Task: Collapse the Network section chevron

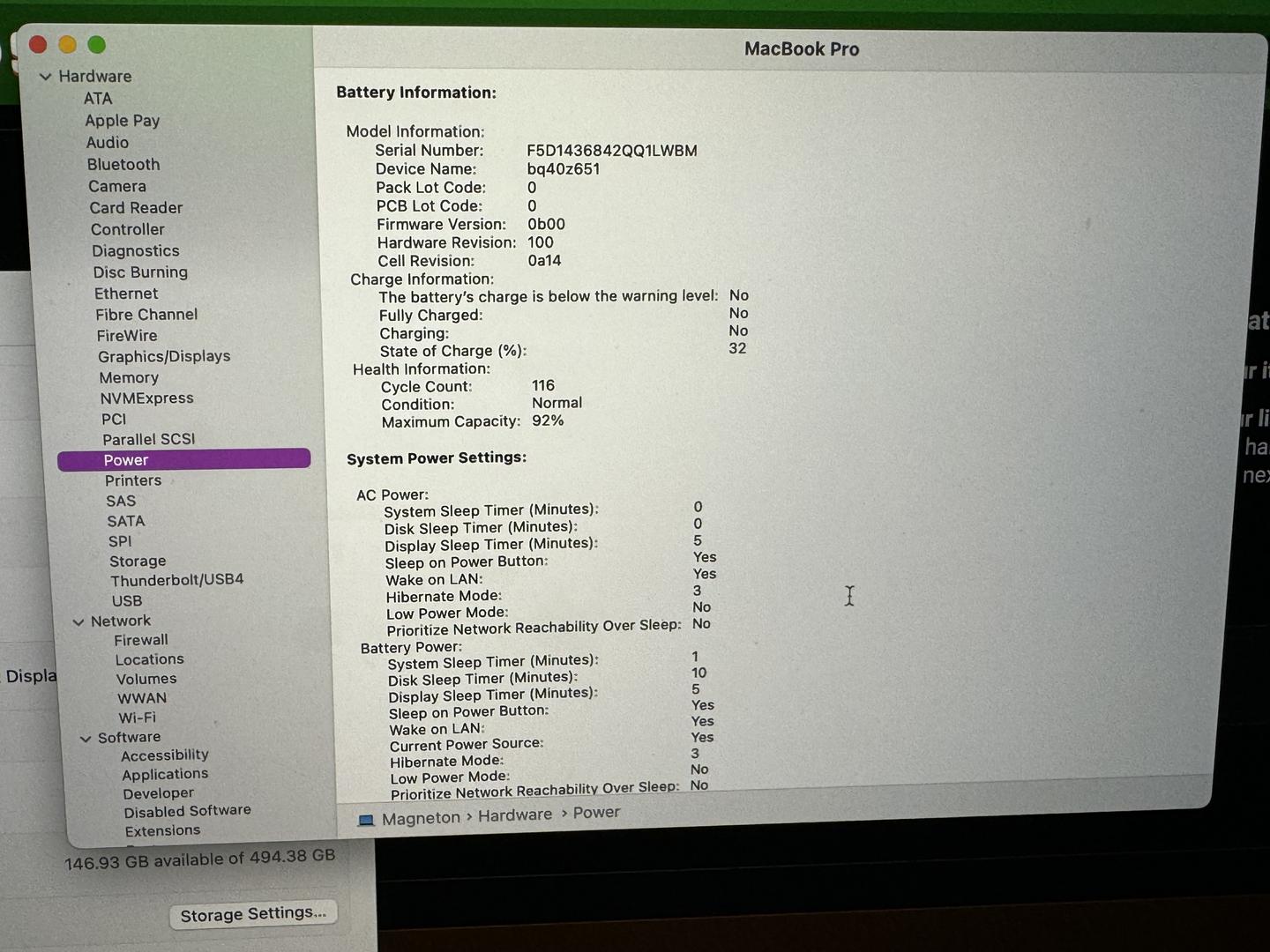Action: tap(78, 621)
